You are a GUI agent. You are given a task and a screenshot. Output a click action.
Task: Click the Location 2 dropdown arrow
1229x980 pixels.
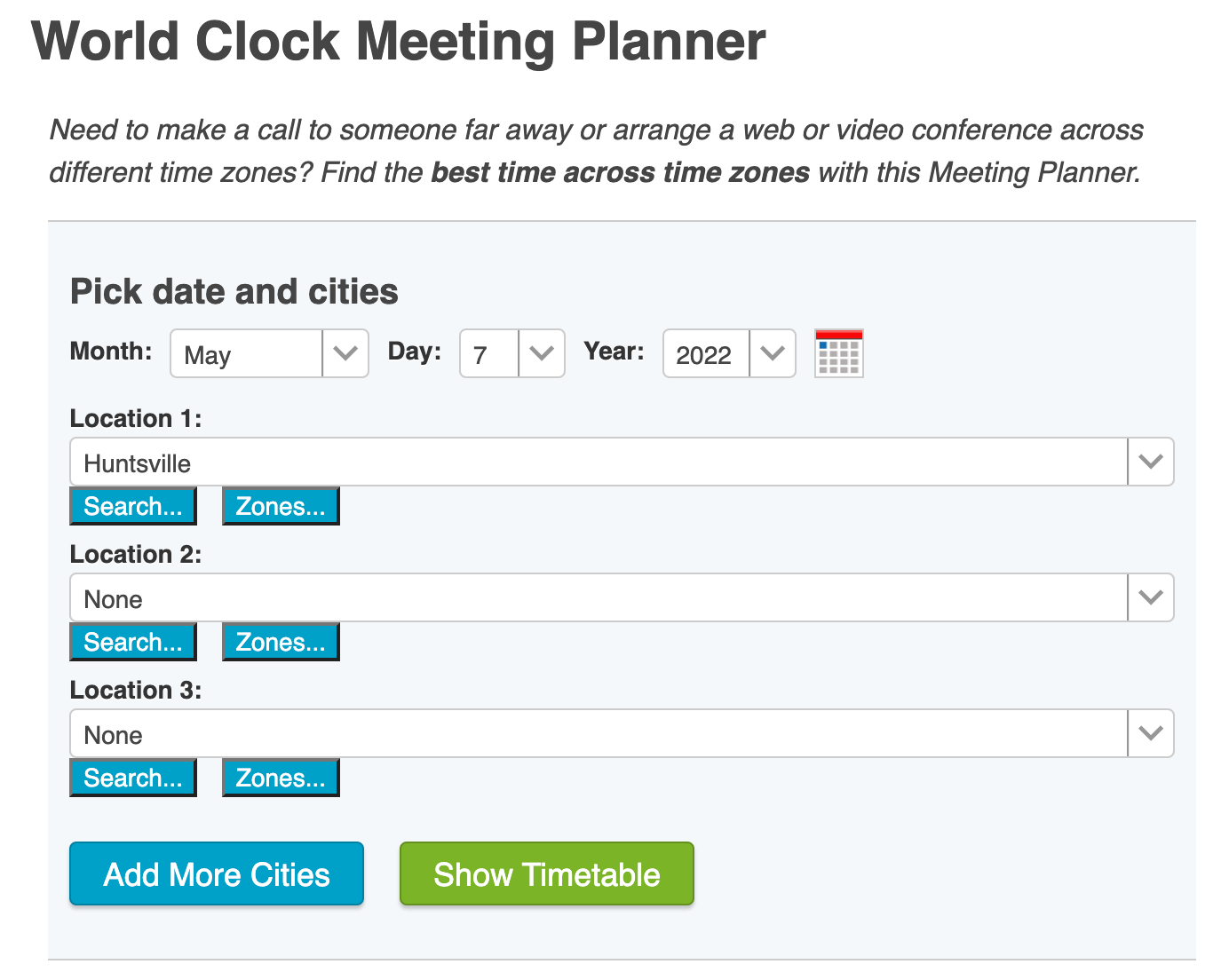coord(1151,597)
